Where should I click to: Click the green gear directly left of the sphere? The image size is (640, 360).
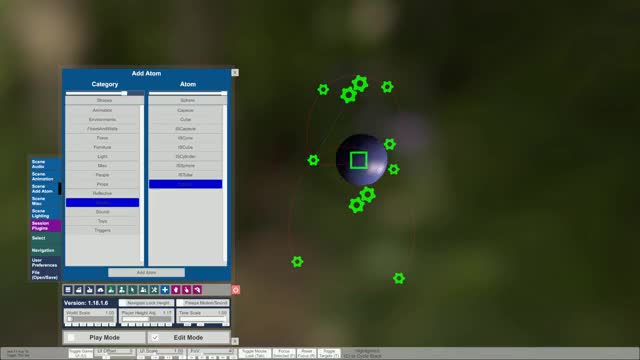point(313,160)
